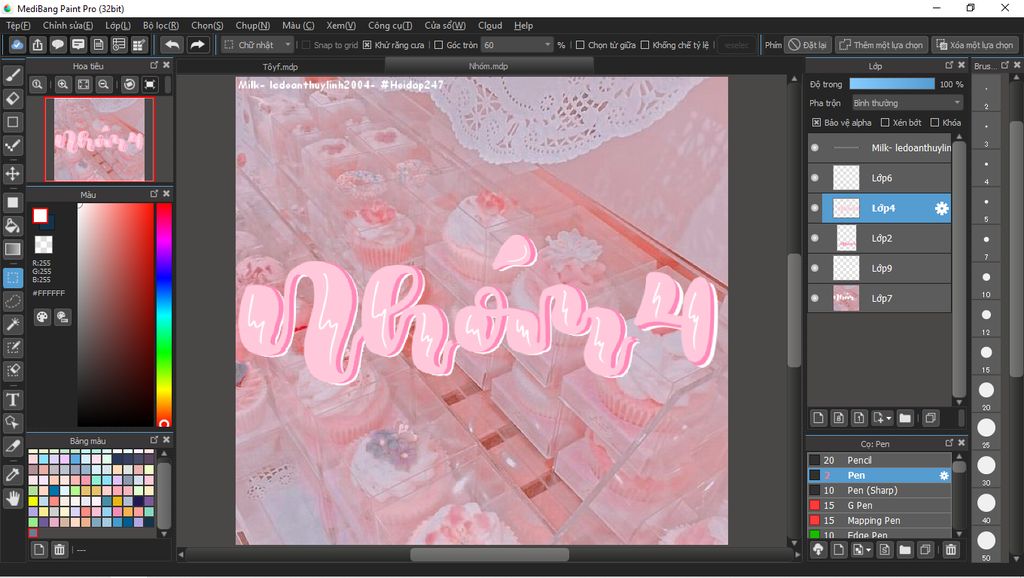Select the Magic Wand tool

click(x=12, y=325)
